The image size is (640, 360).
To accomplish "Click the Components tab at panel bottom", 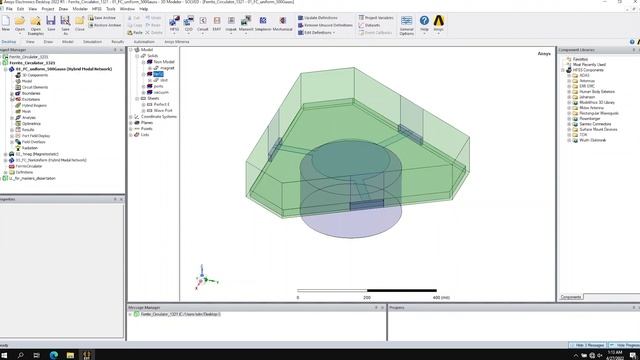I will pos(571,297).
